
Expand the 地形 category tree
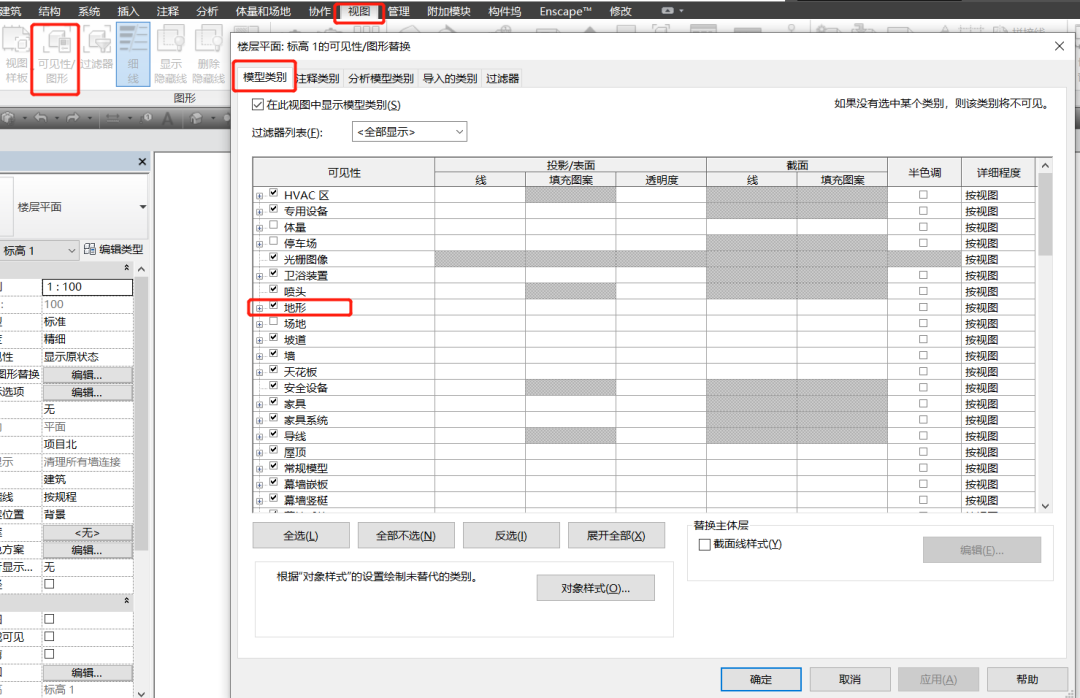[x=260, y=309]
